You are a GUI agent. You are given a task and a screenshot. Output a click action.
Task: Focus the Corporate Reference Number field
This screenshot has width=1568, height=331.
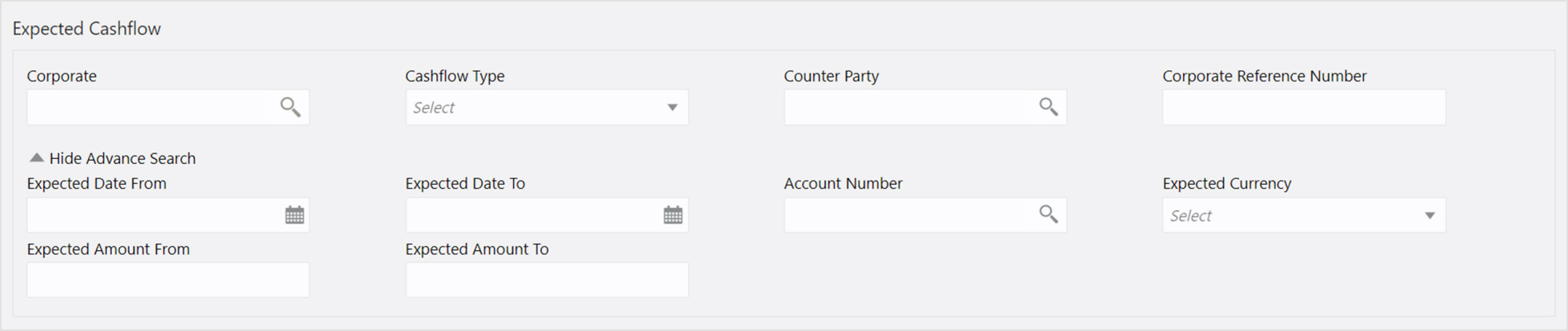coord(1304,107)
